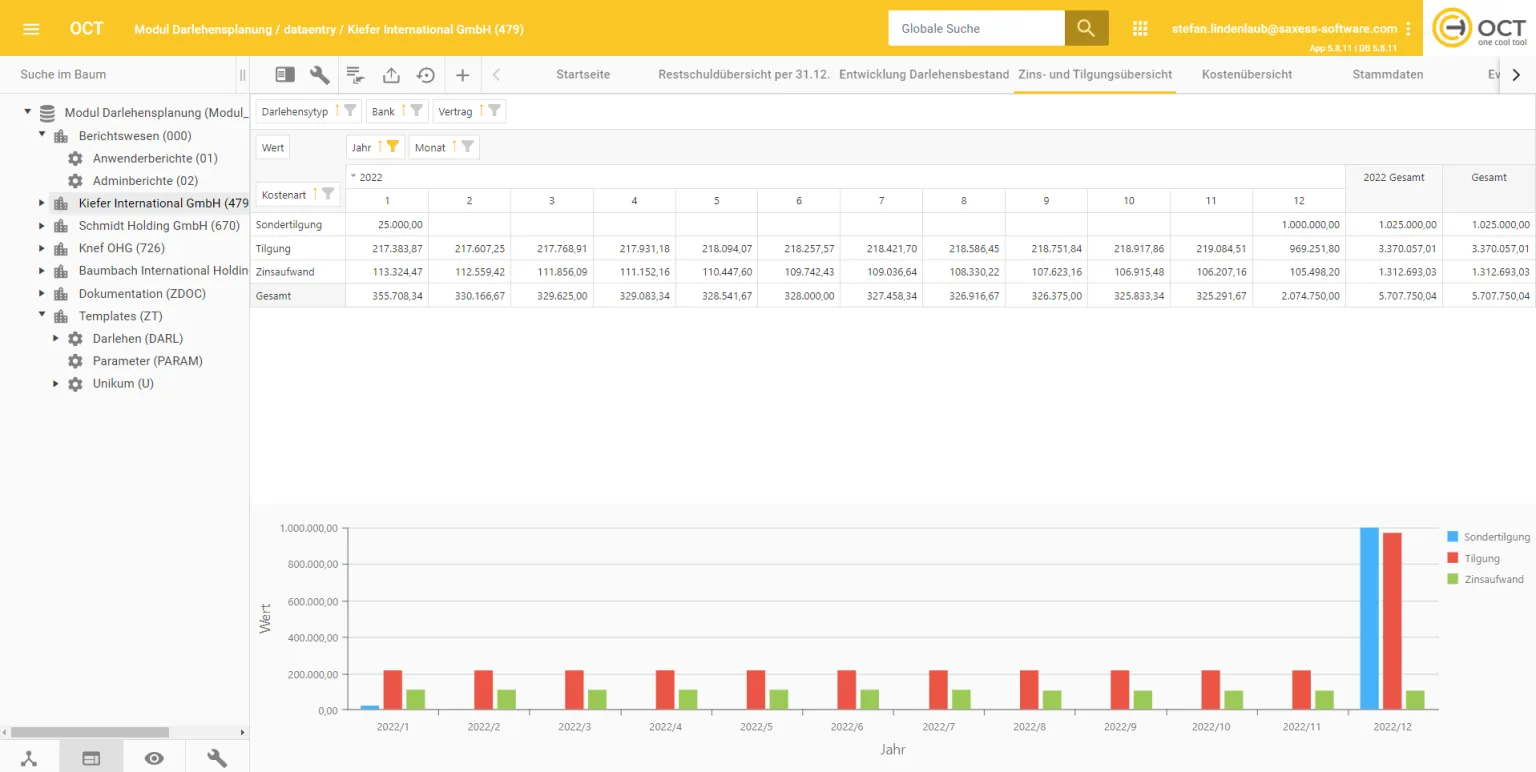
Task: Add a new tab with plus icon
Action: click(x=462, y=75)
